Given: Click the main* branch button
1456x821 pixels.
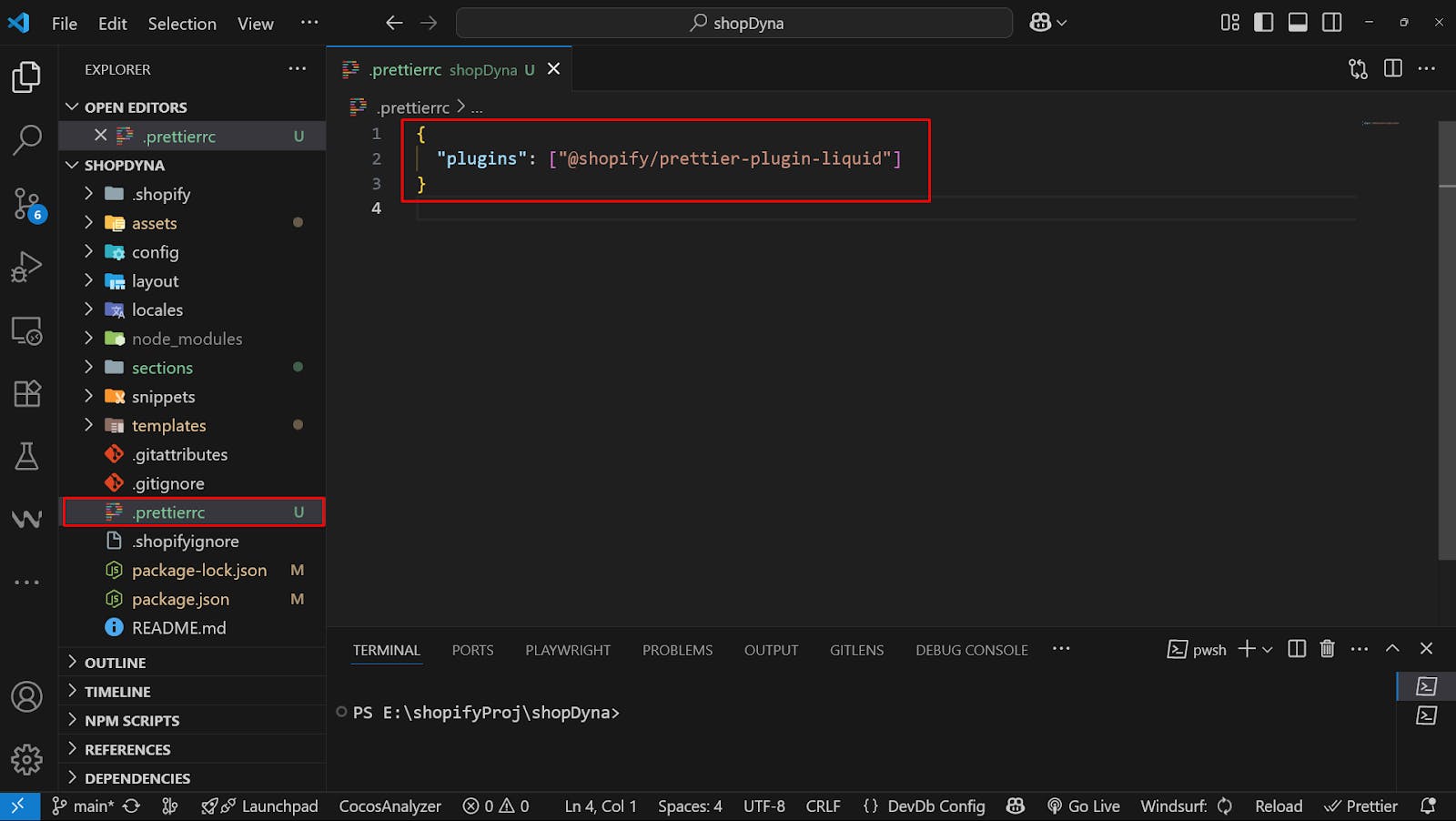Looking at the screenshot, I should coord(83,806).
